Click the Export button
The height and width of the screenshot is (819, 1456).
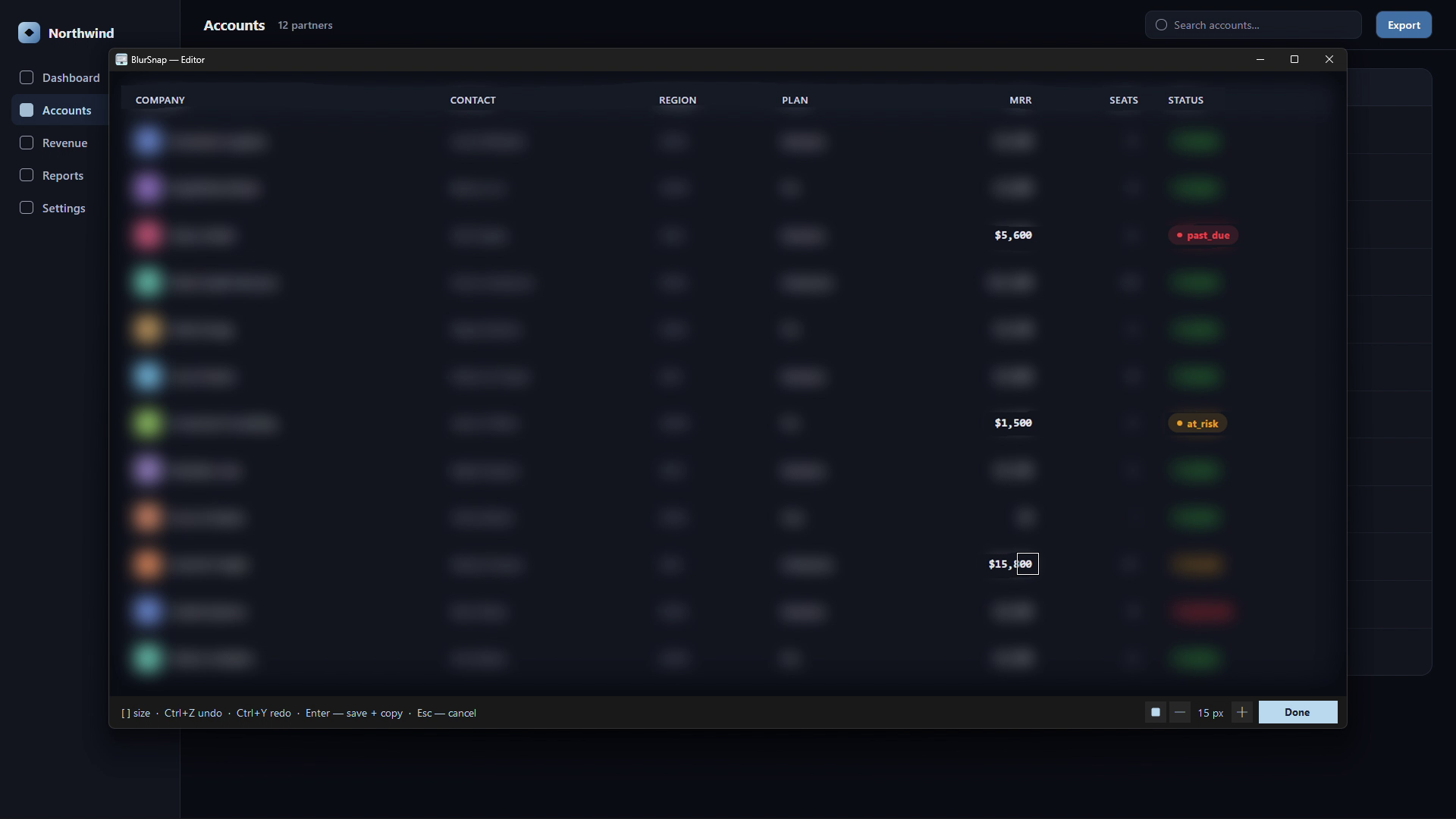click(1404, 25)
